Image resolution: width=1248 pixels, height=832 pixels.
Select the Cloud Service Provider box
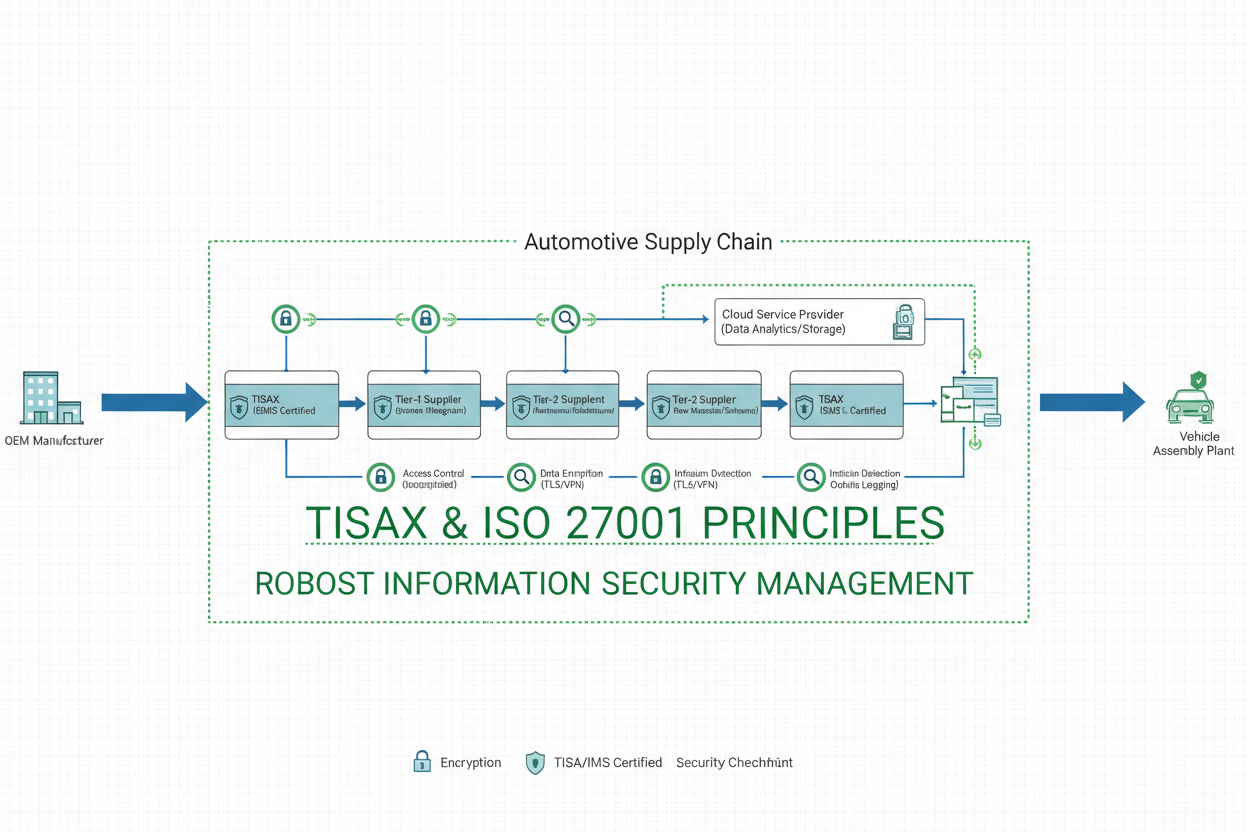[x=819, y=322]
